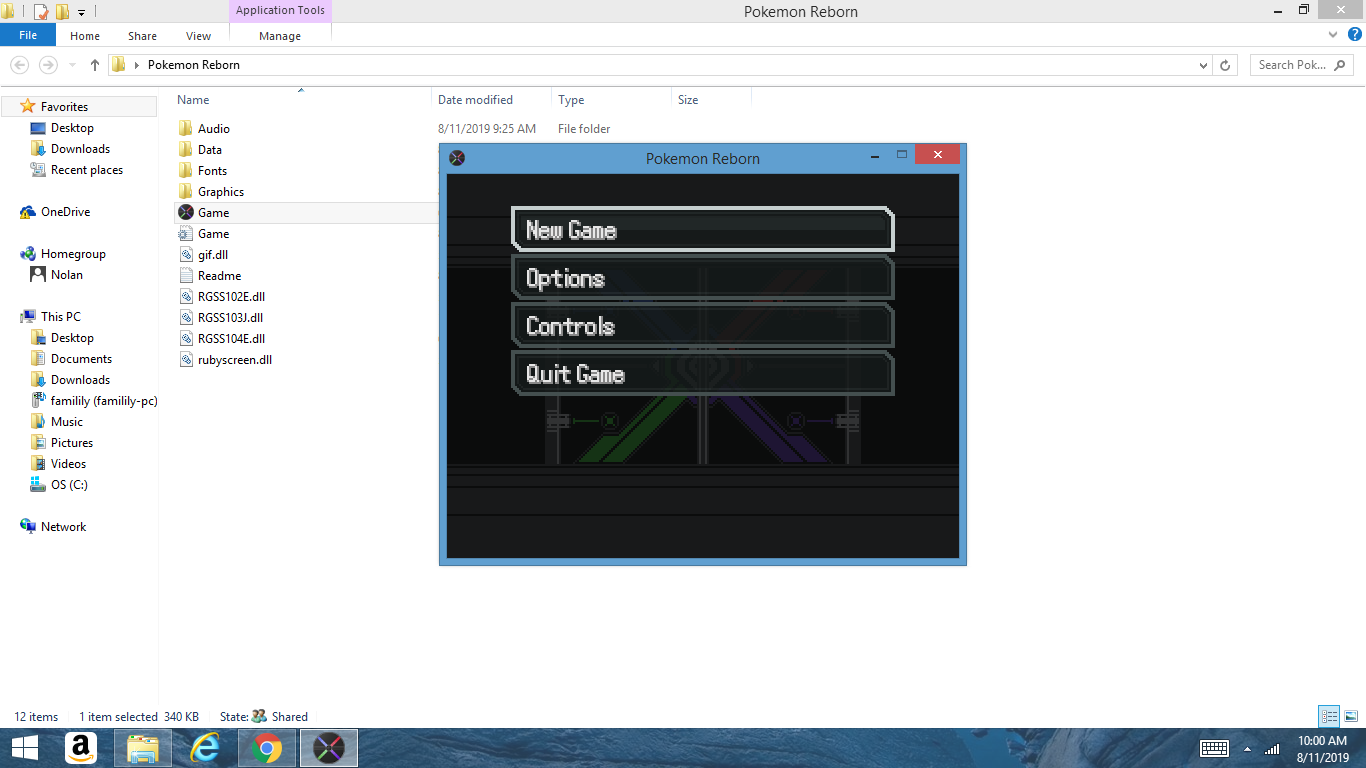Click the Windows Start button

(24, 748)
